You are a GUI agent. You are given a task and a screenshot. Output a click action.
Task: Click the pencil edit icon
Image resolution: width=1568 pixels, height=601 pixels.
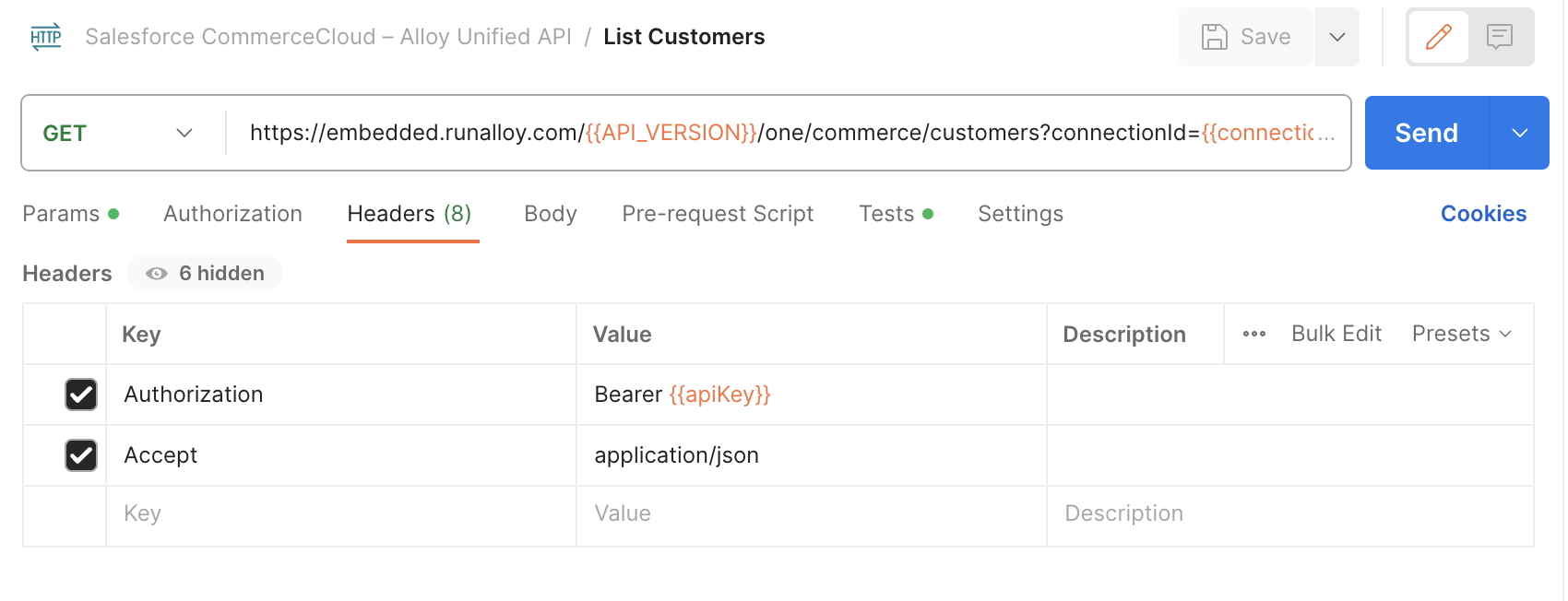coord(1438,37)
